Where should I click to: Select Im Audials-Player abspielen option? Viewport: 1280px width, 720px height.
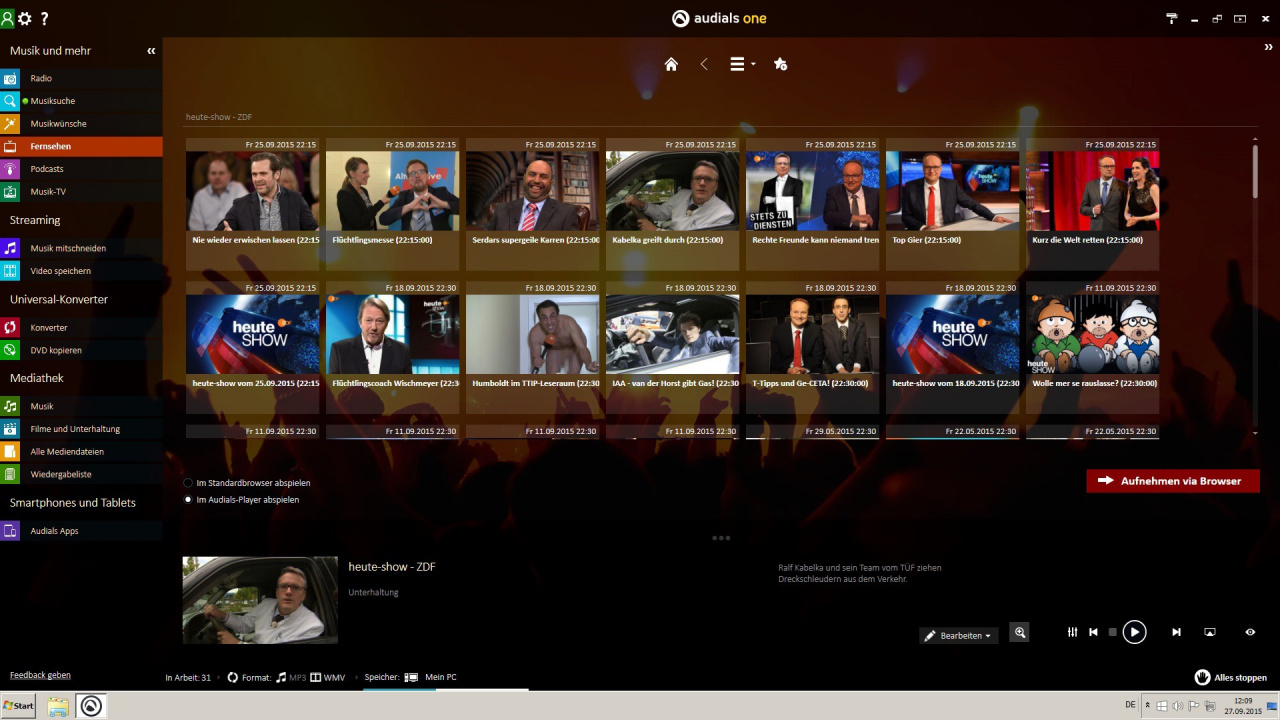[x=241, y=499]
